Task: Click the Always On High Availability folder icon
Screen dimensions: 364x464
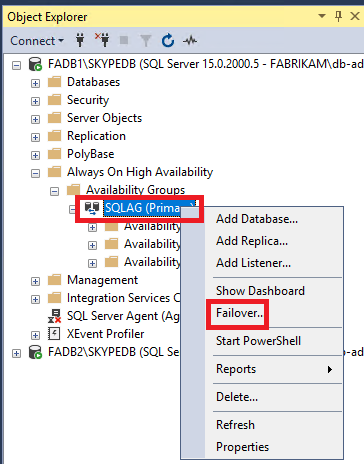Action: [54, 172]
